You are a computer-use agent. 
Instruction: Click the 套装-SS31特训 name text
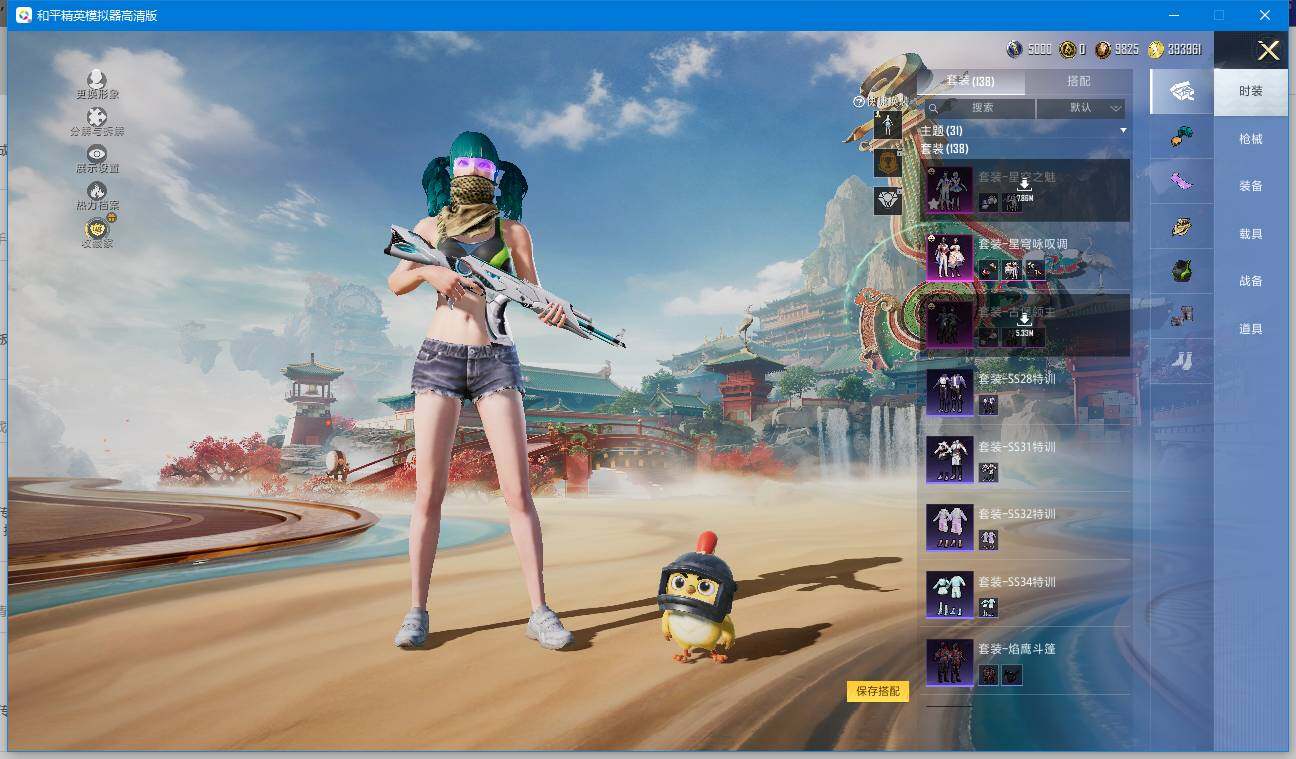(x=1016, y=447)
